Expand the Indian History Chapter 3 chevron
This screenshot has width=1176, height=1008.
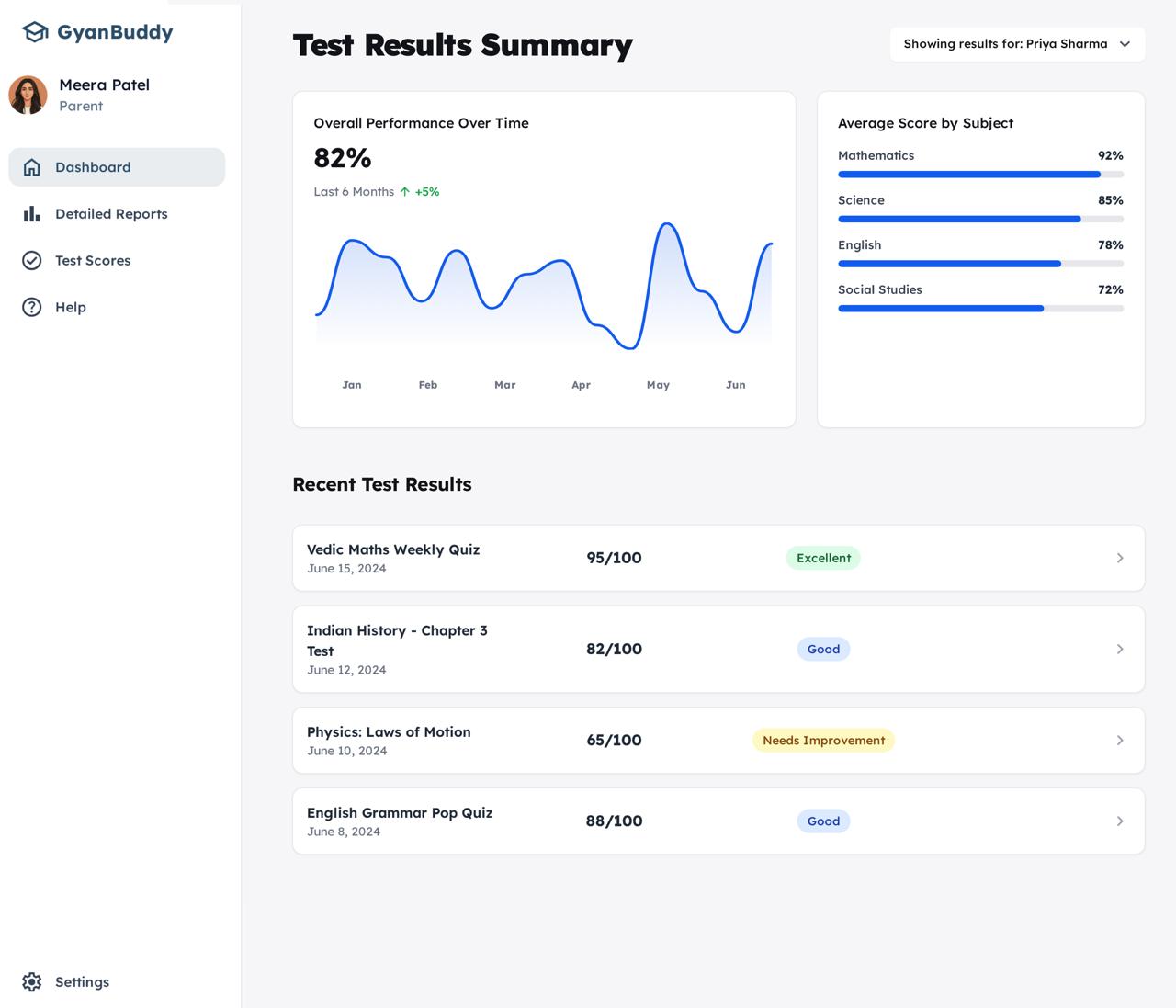[1119, 650]
